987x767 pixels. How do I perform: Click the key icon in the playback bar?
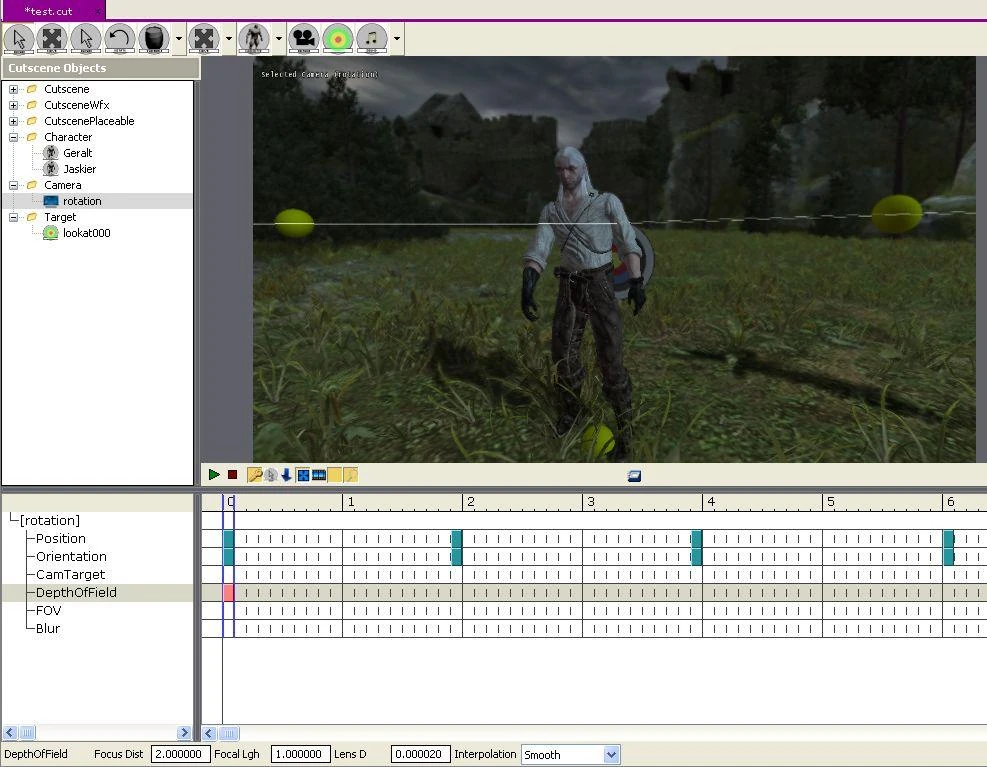254,475
